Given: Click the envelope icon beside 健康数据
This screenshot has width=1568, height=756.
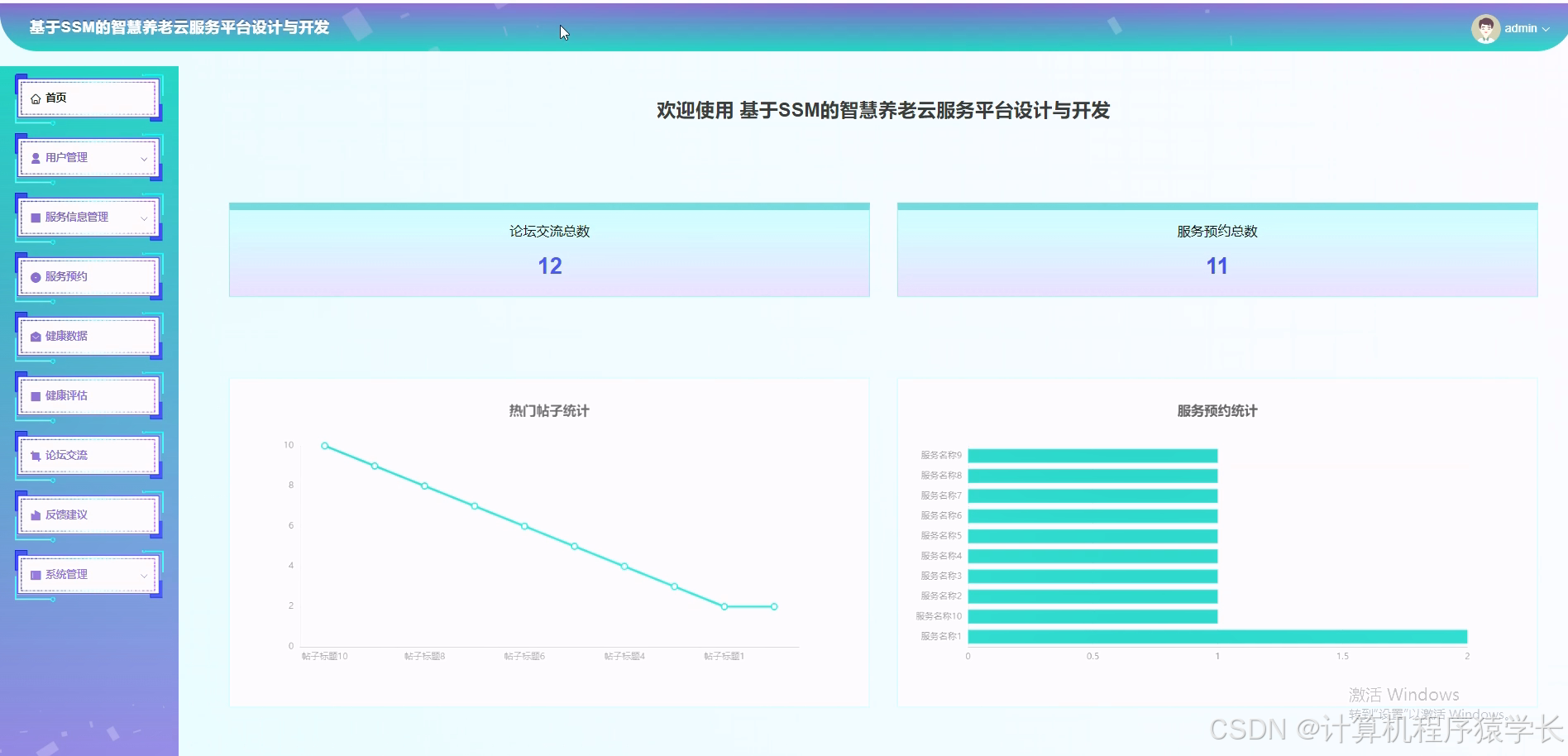Looking at the screenshot, I should click(x=36, y=337).
